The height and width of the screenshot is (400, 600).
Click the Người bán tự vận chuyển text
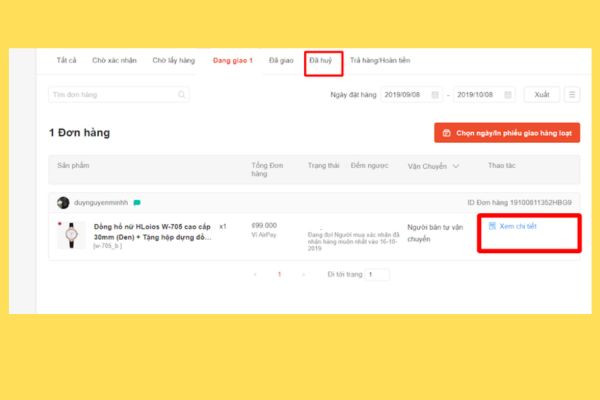[x=435, y=233]
